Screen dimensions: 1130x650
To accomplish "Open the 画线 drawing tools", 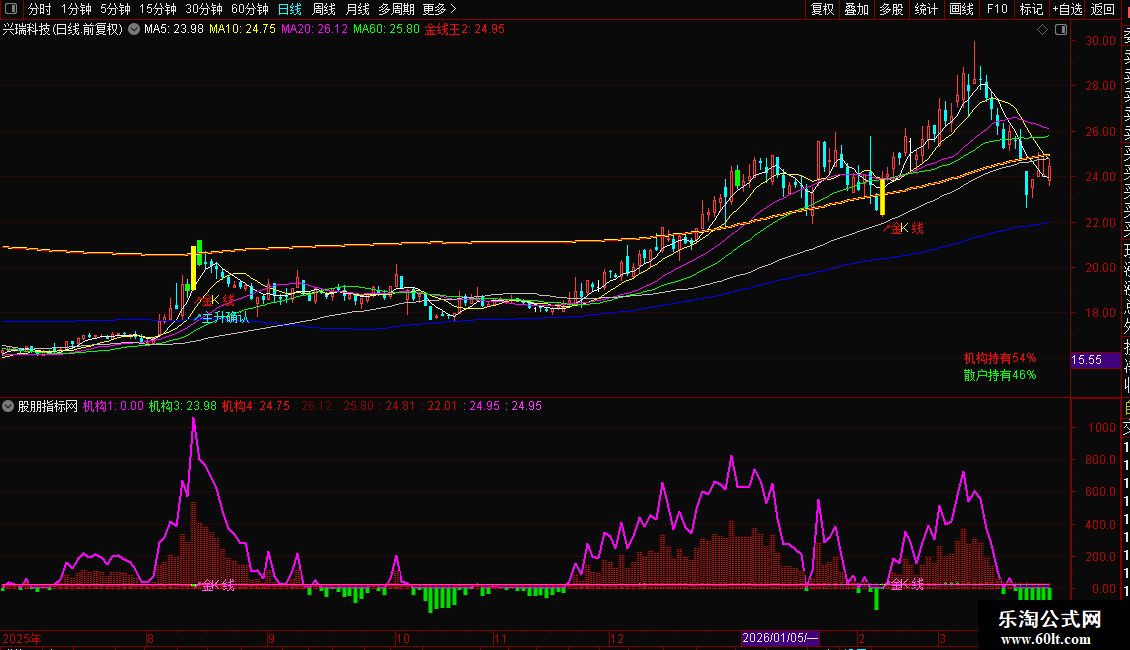I will pos(961,9).
